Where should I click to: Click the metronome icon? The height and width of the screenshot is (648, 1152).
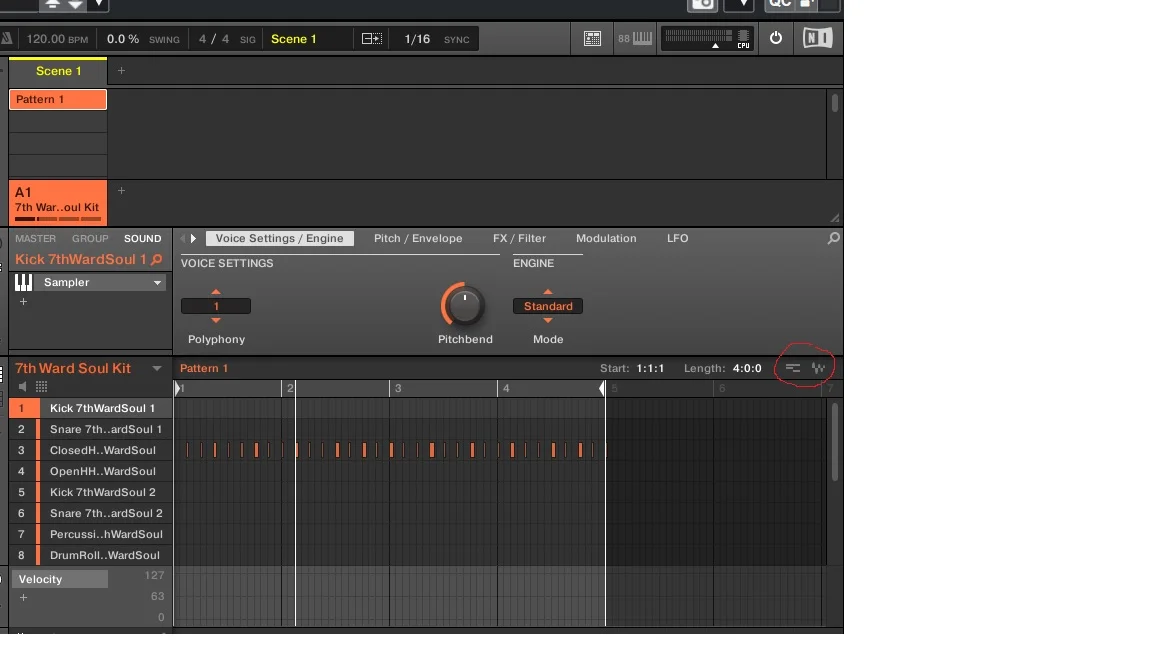click(7, 39)
